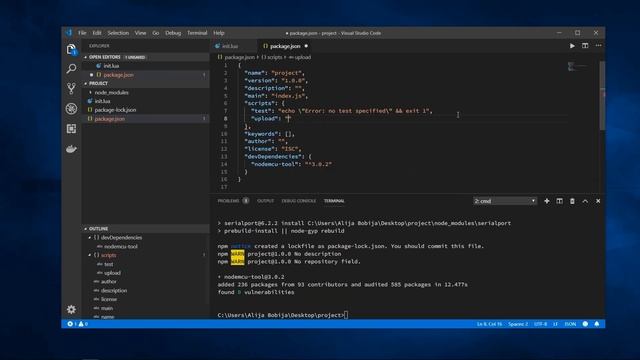
Task: Select nodemcu-tool in the Outline
Action: [x=121, y=247]
